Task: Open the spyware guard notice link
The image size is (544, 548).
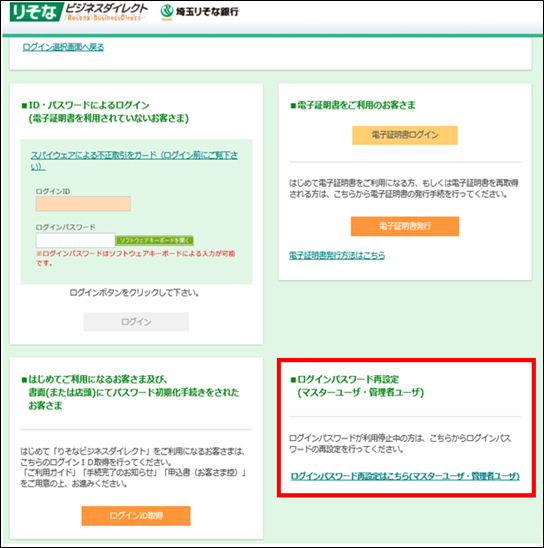Action: [134, 160]
